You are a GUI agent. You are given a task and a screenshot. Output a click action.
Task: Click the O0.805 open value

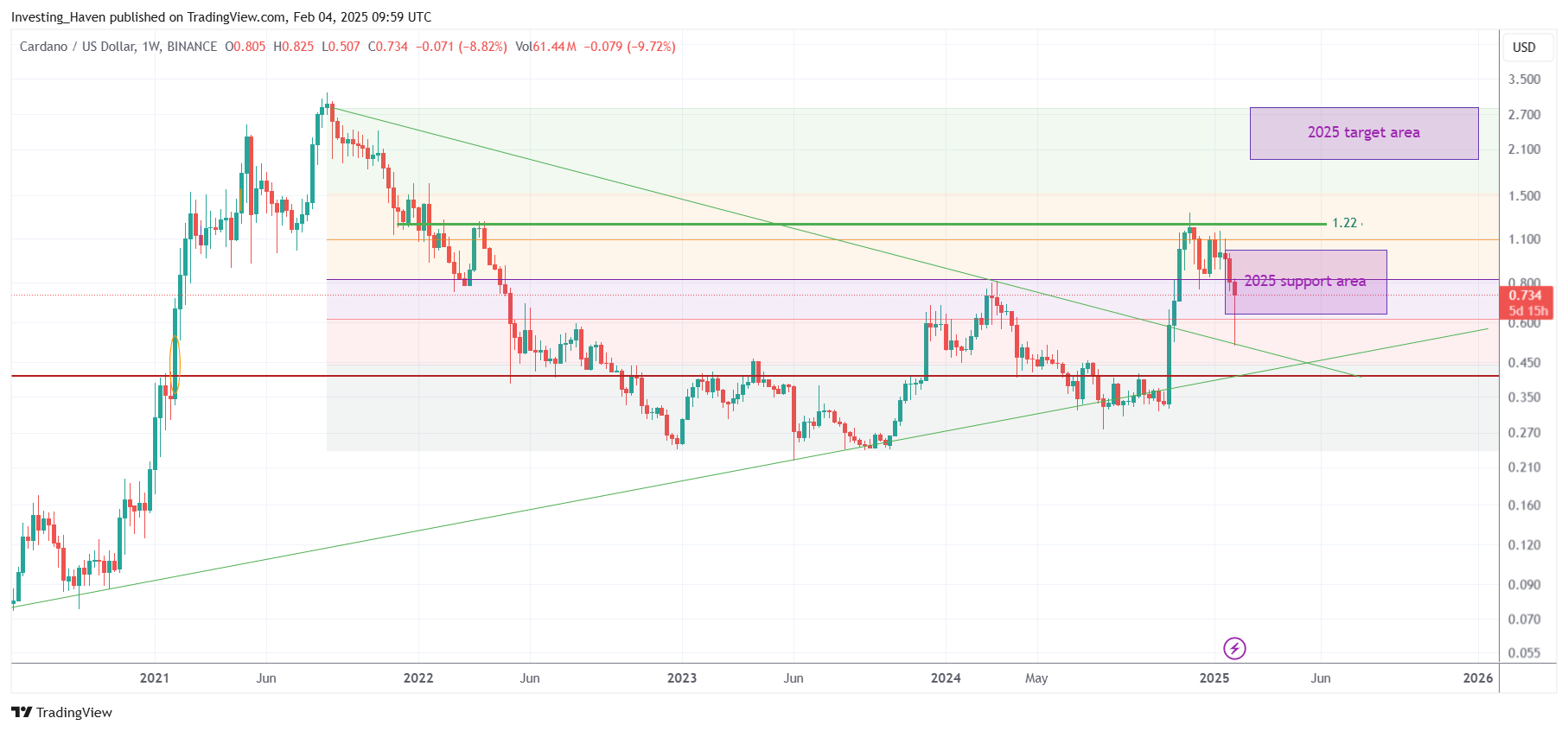click(245, 47)
